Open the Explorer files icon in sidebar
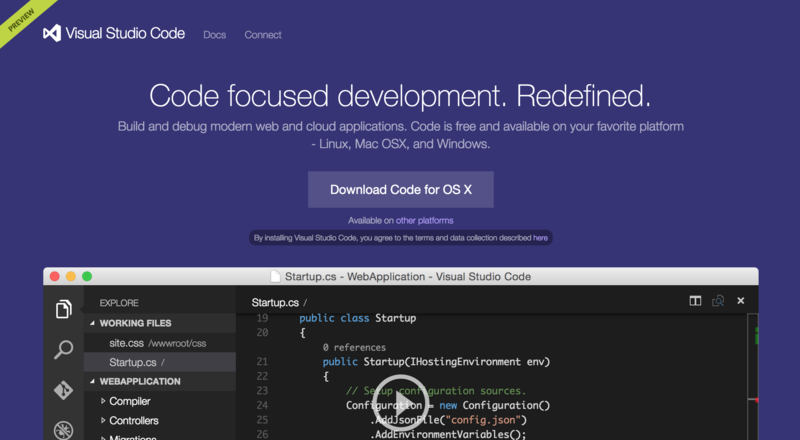 [64, 309]
